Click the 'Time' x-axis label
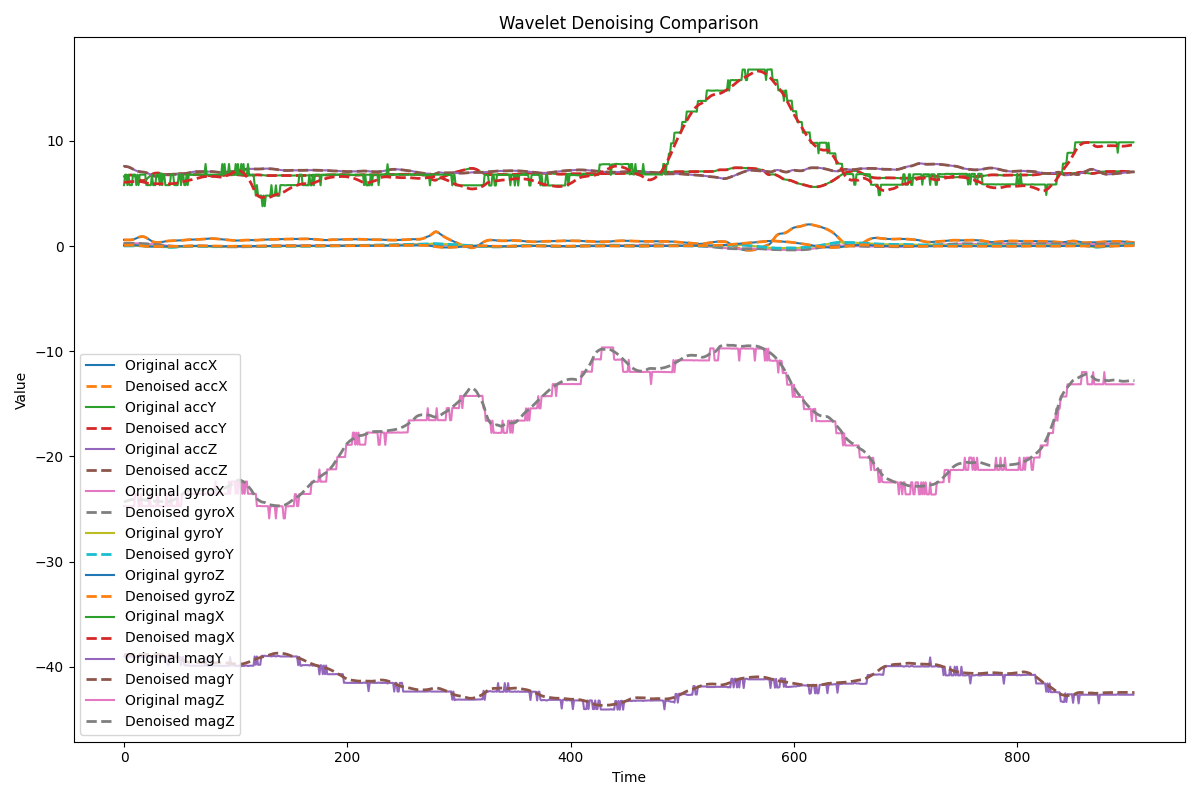The height and width of the screenshot is (800, 1200). click(x=628, y=778)
